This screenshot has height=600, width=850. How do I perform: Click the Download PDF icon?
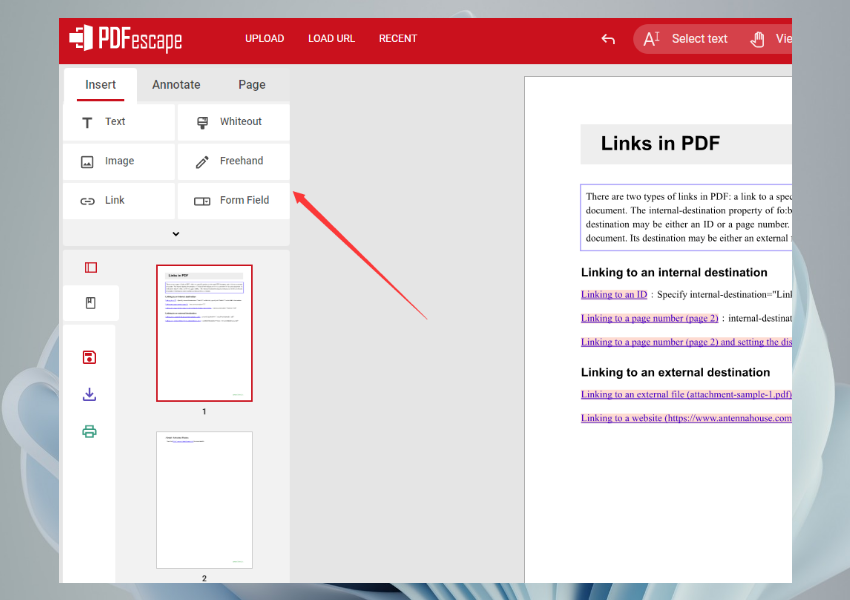click(x=89, y=394)
